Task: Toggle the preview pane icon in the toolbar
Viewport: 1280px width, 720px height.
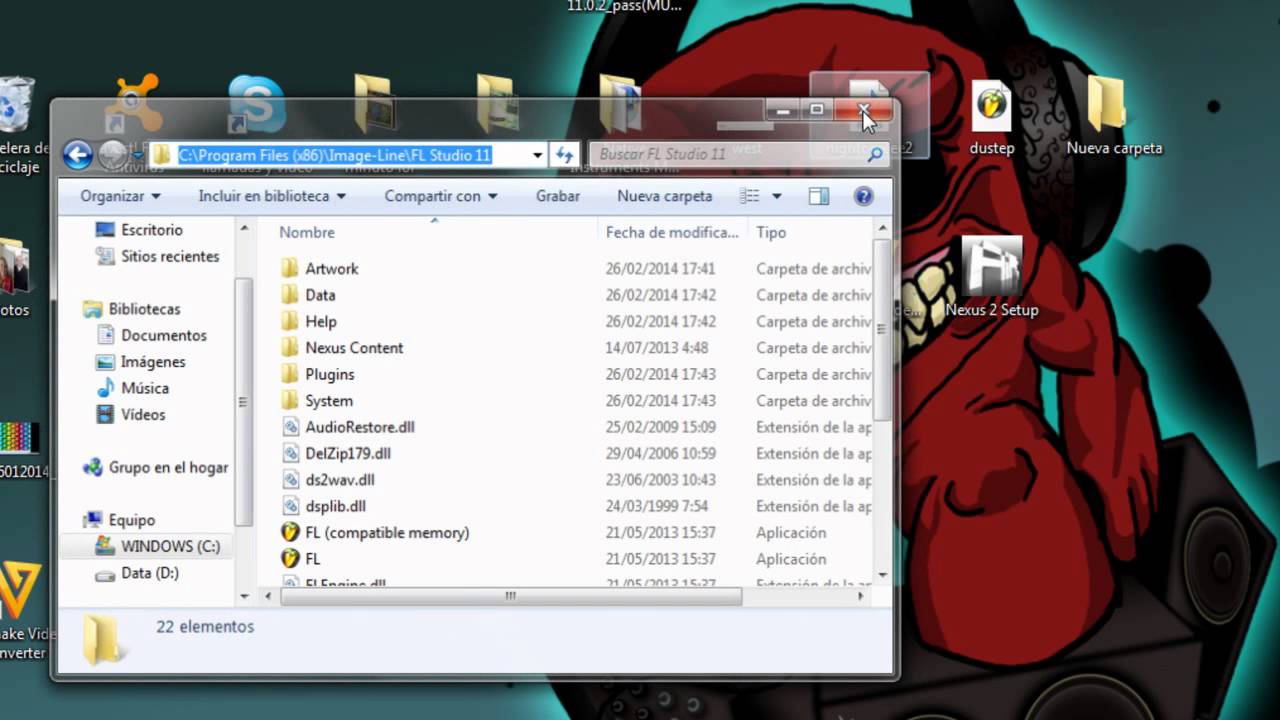Action: [819, 196]
